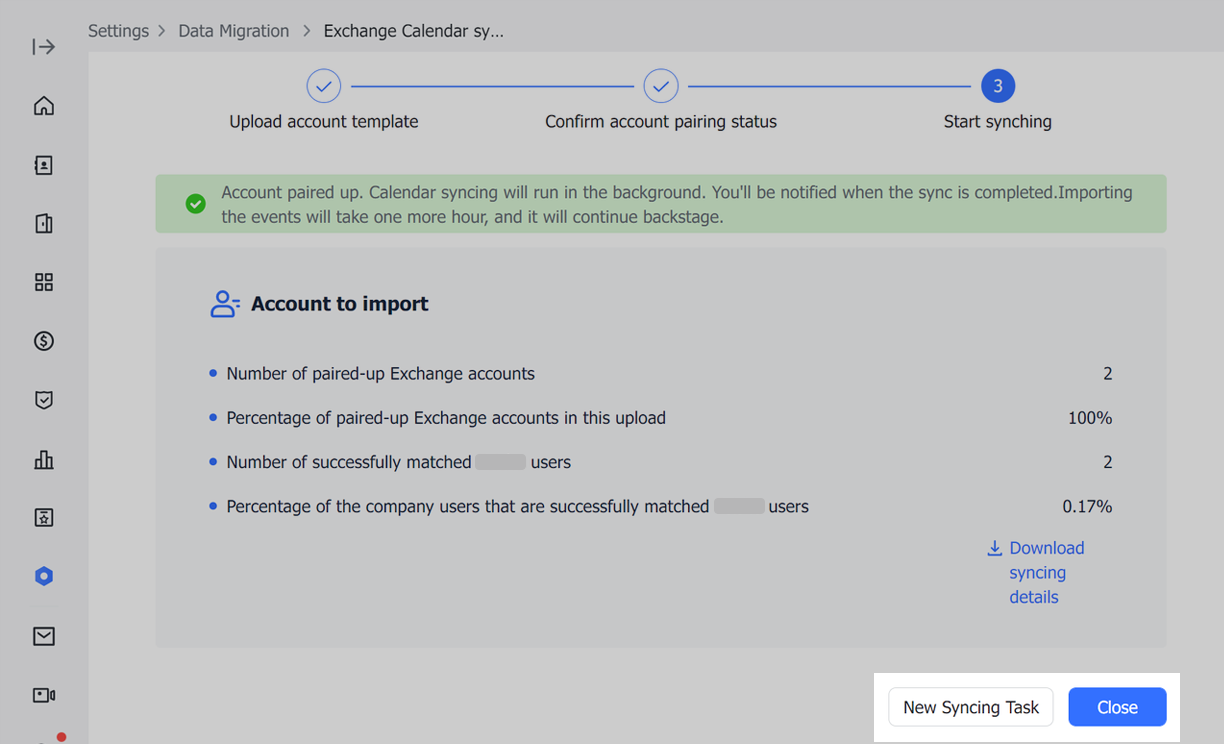Go to Settings in the breadcrumb
Image resolution: width=1224 pixels, height=744 pixels.
coord(118,31)
